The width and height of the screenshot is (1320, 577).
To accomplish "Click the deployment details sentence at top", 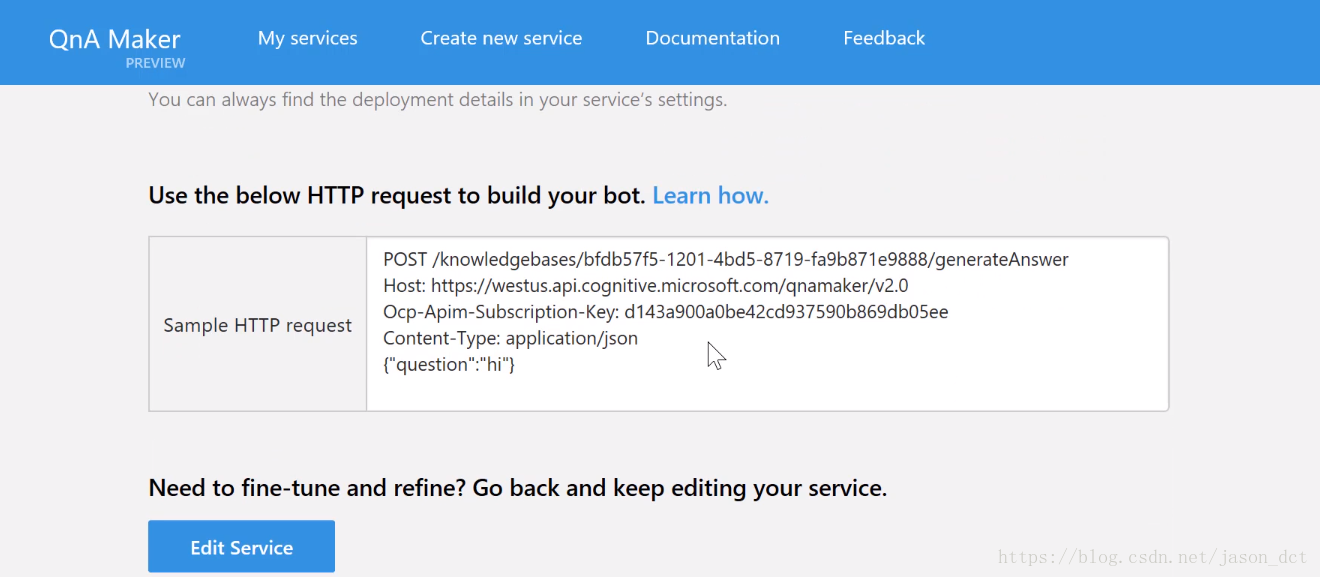I will pyautogui.click(x=437, y=100).
